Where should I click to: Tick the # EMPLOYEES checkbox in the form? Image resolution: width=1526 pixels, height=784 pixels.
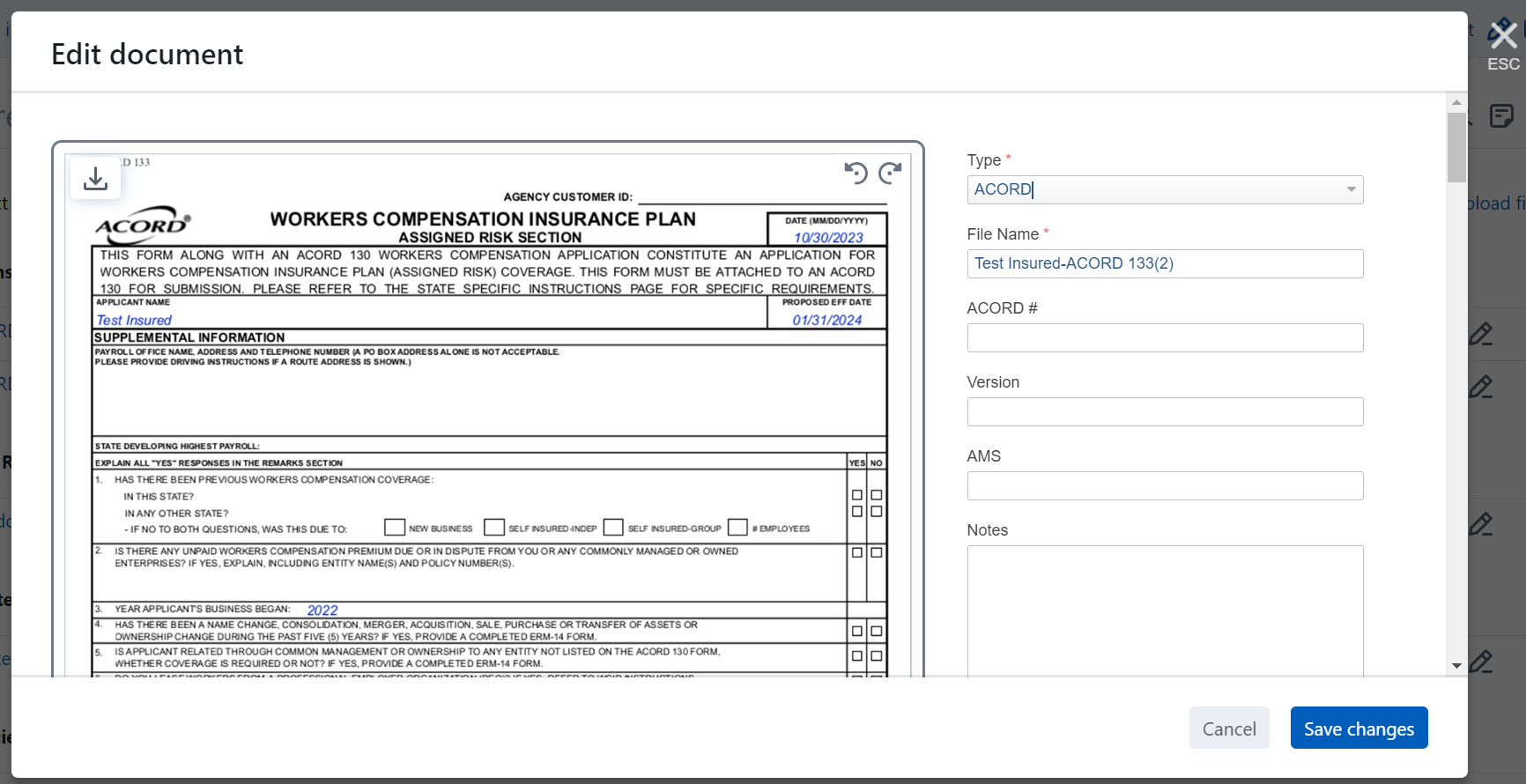[x=737, y=528]
